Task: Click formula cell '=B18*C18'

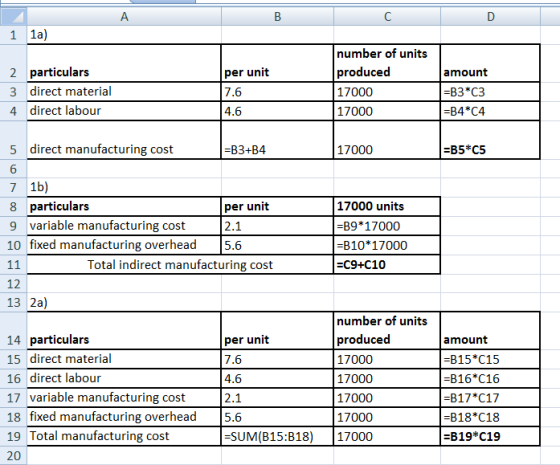Action: 490,417
